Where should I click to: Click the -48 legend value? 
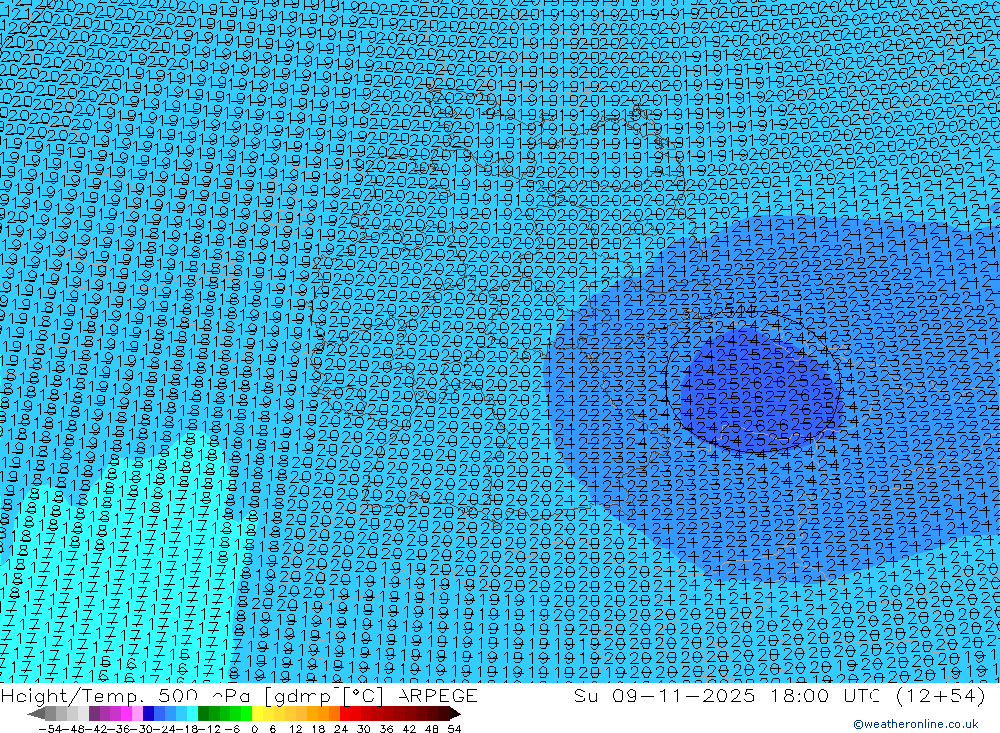[x=73, y=729]
